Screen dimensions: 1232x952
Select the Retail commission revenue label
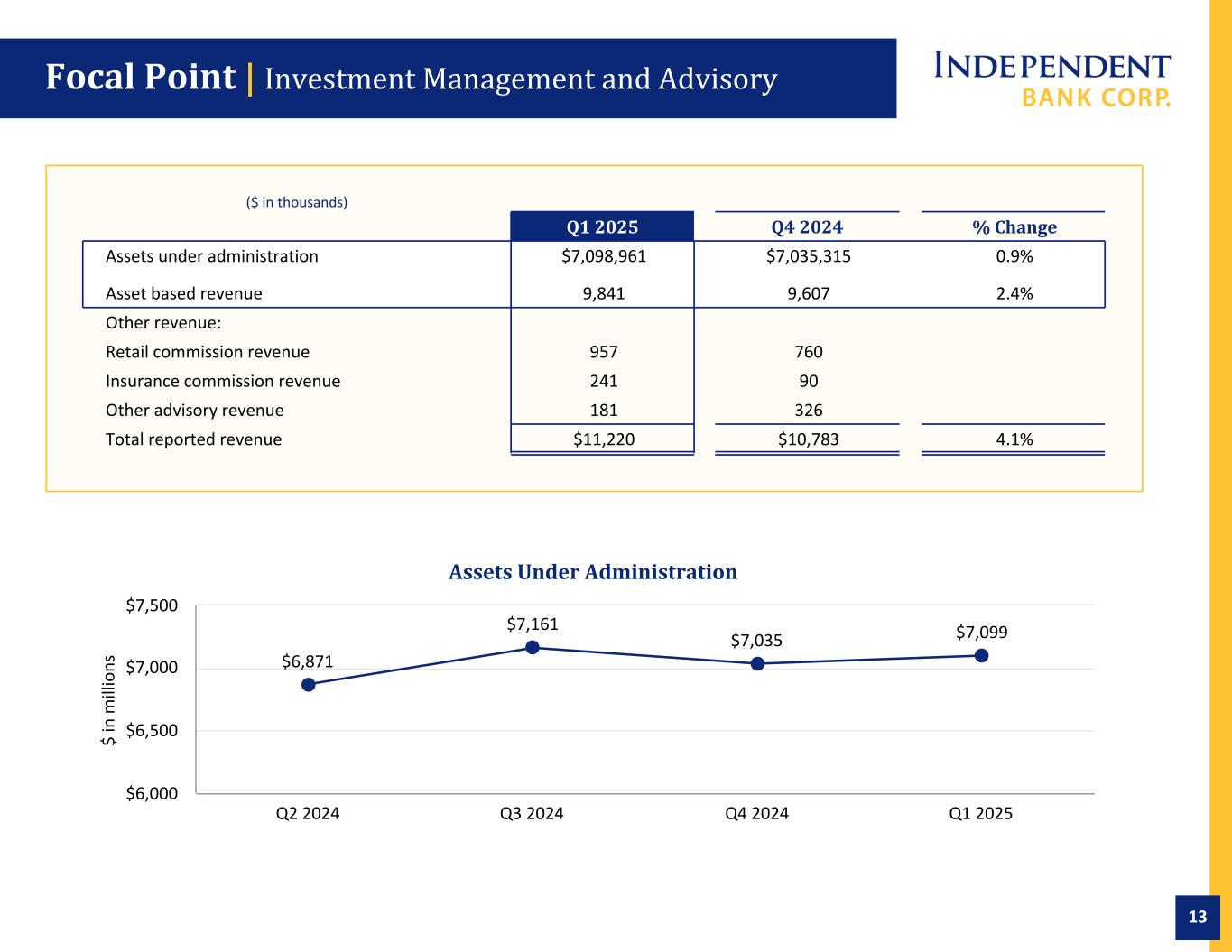pyautogui.click(x=208, y=352)
